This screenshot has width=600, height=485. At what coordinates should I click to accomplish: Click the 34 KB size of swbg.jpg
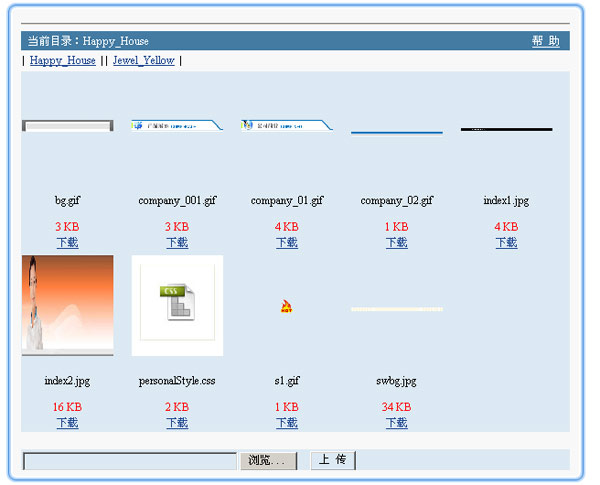coord(396,407)
